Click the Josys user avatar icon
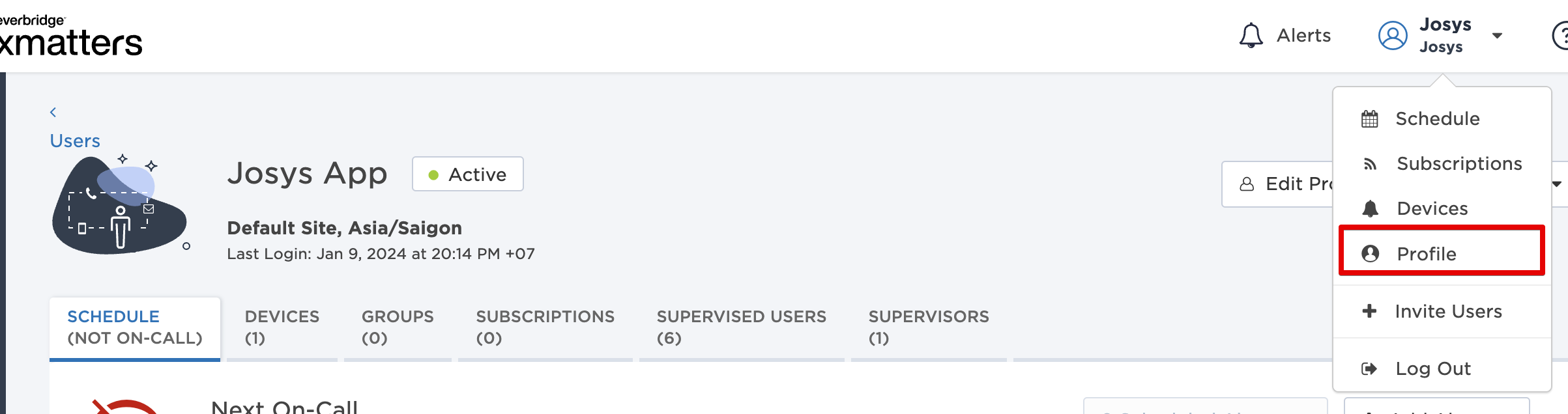Screen dimensions: 1568x414 coord(1393,35)
